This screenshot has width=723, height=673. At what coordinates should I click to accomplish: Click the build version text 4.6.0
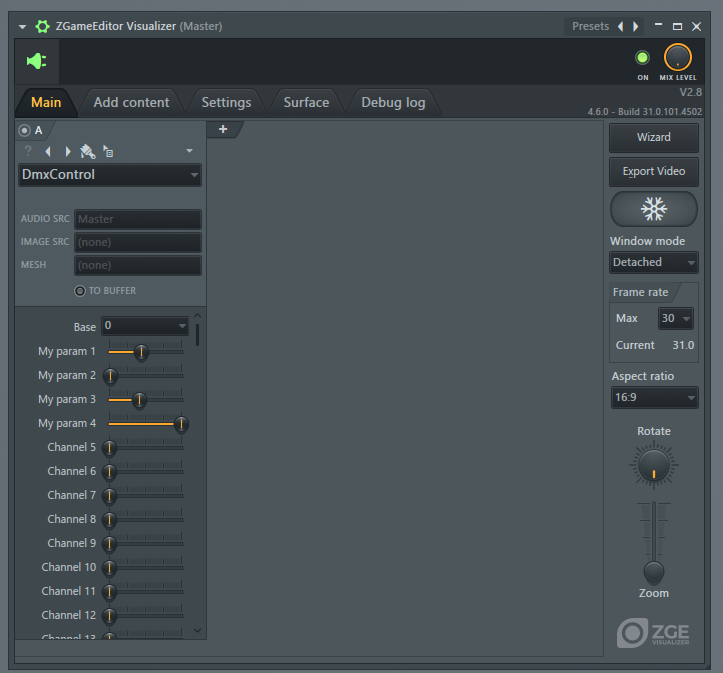click(x=645, y=112)
